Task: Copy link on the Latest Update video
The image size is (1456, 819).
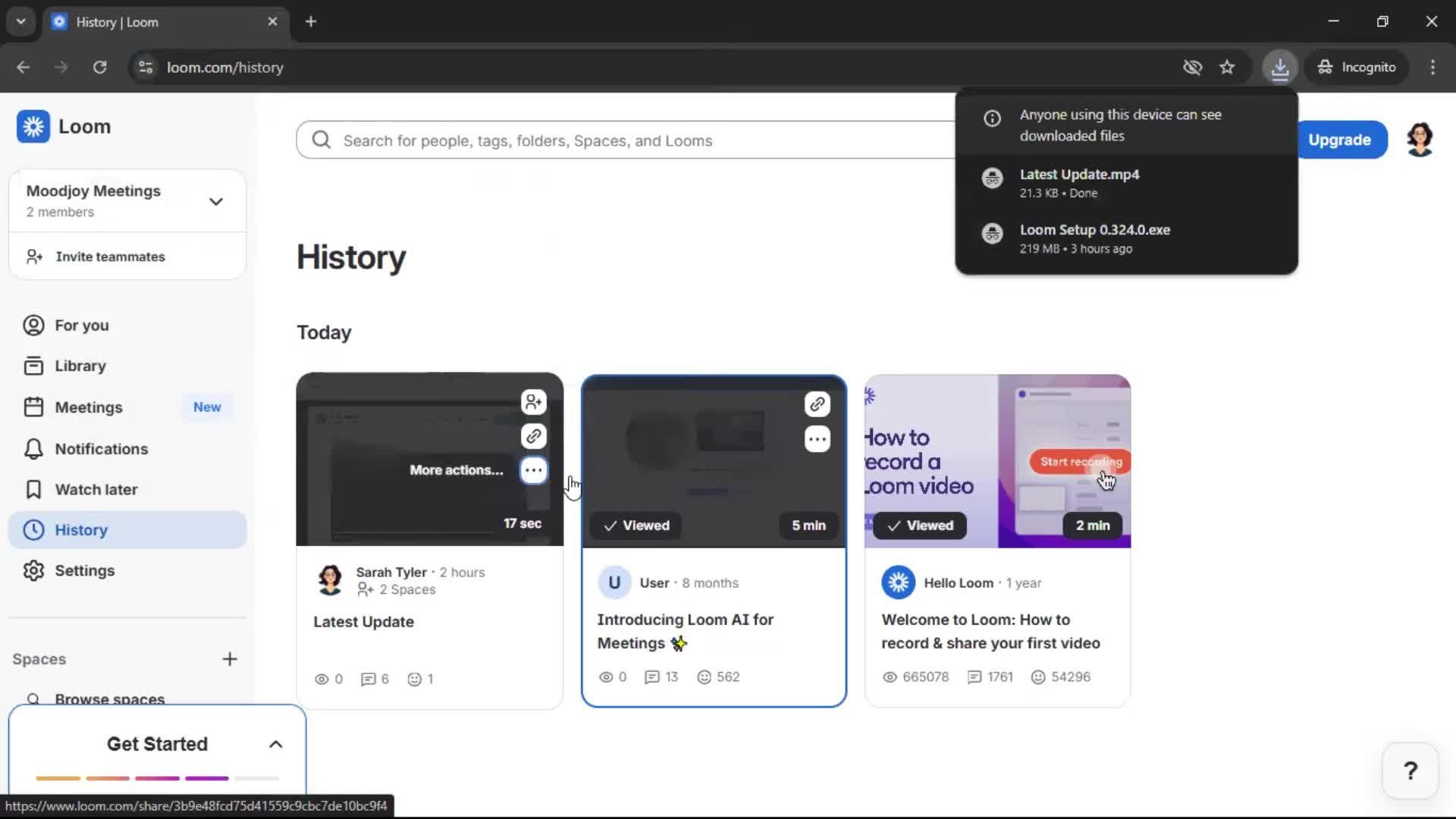Action: tap(533, 436)
